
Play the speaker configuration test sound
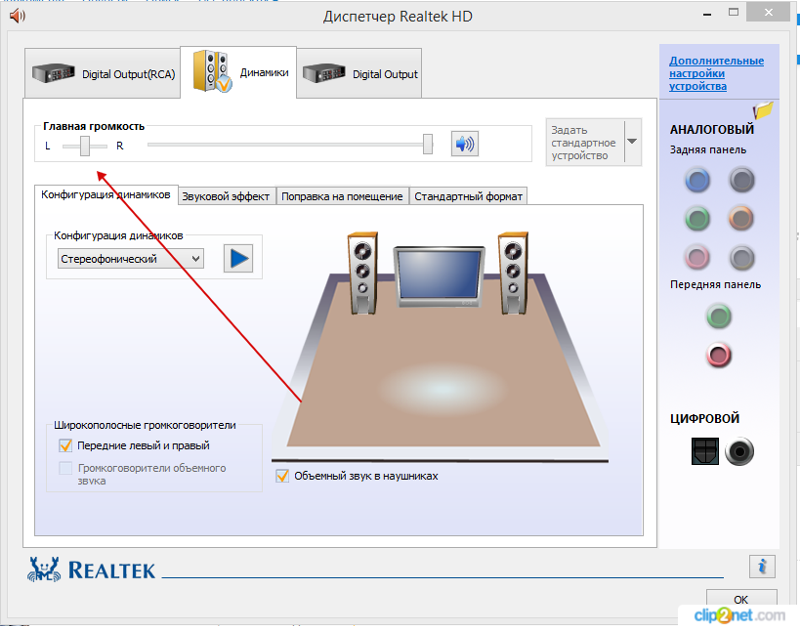tap(238, 259)
